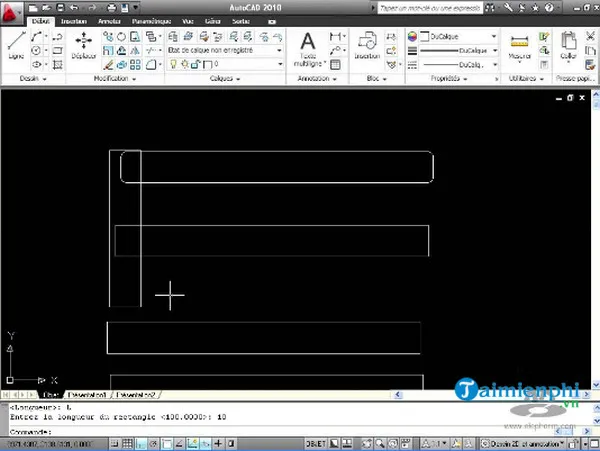
Task: Toggle object snap in status bar
Action: [x=167, y=444]
